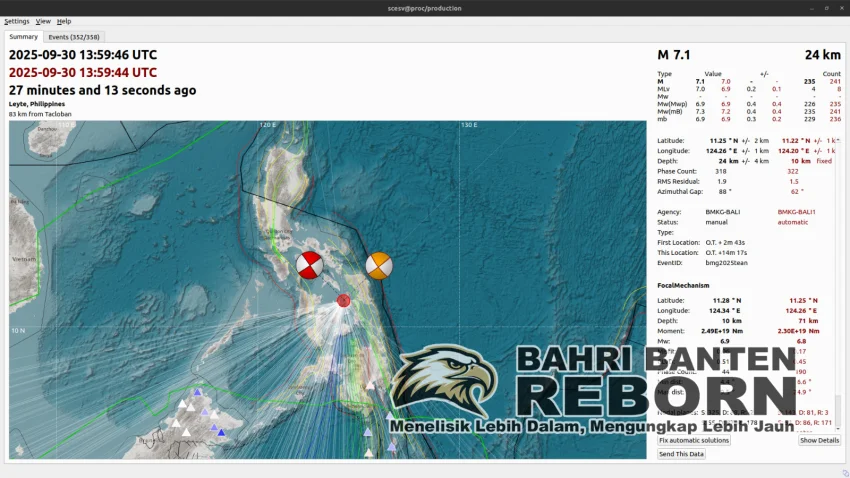Click the blue station triangle on Borneo
The image size is (850, 478).
(x=197, y=393)
